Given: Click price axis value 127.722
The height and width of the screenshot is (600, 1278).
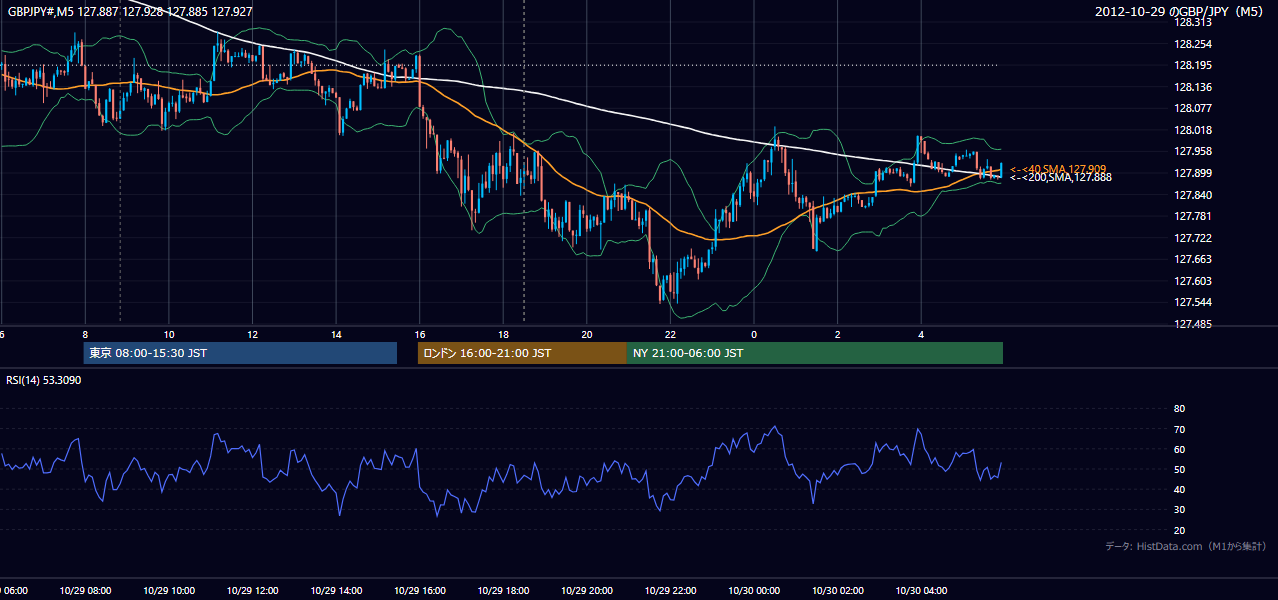Looking at the screenshot, I should [x=1192, y=238].
